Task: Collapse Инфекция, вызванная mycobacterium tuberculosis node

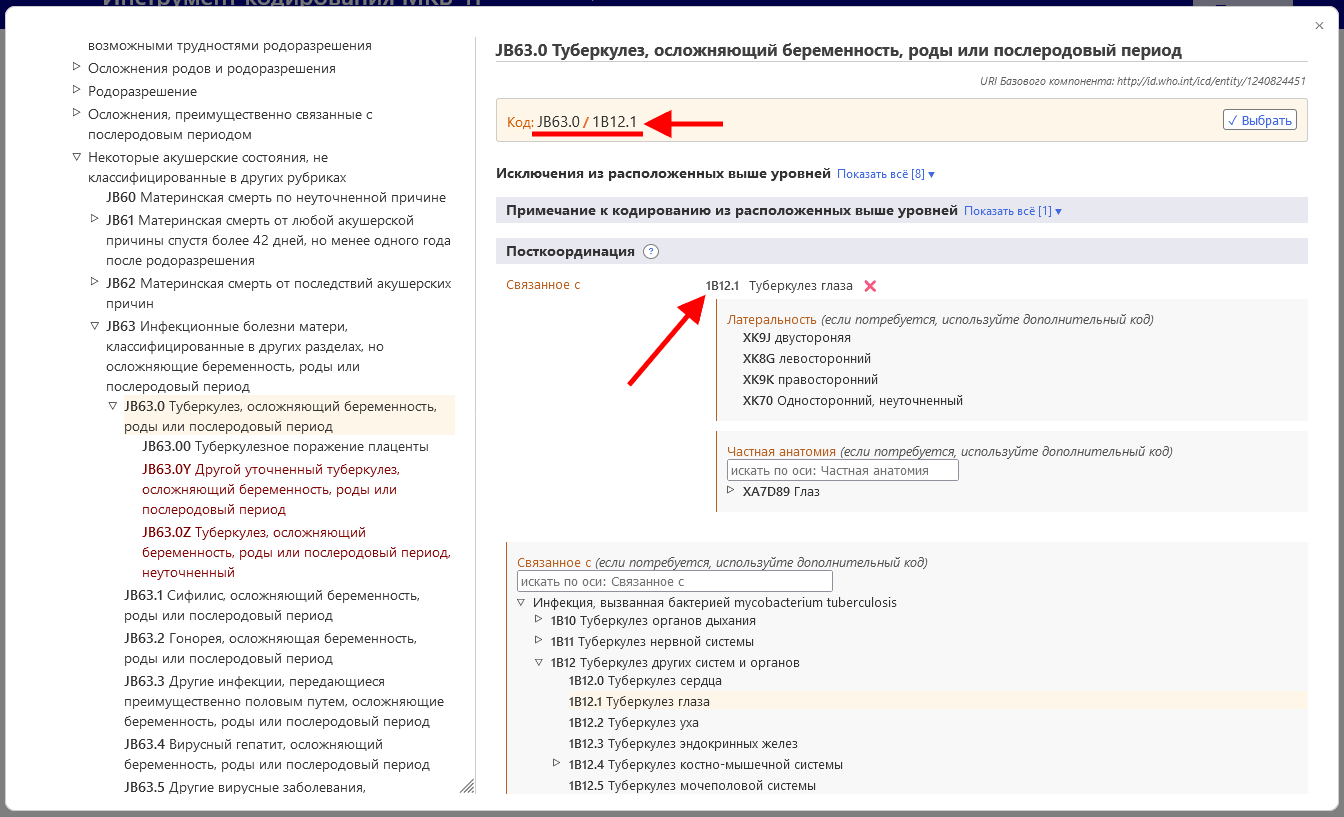Action: (x=521, y=602)
